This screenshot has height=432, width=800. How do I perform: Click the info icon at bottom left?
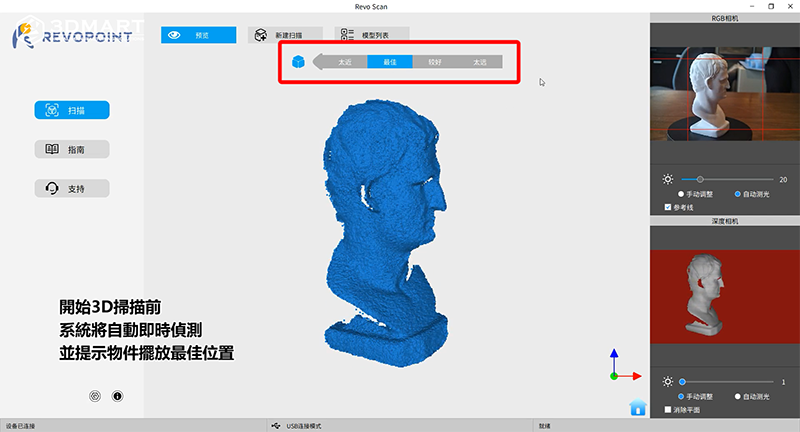click(x=117, y=396)
